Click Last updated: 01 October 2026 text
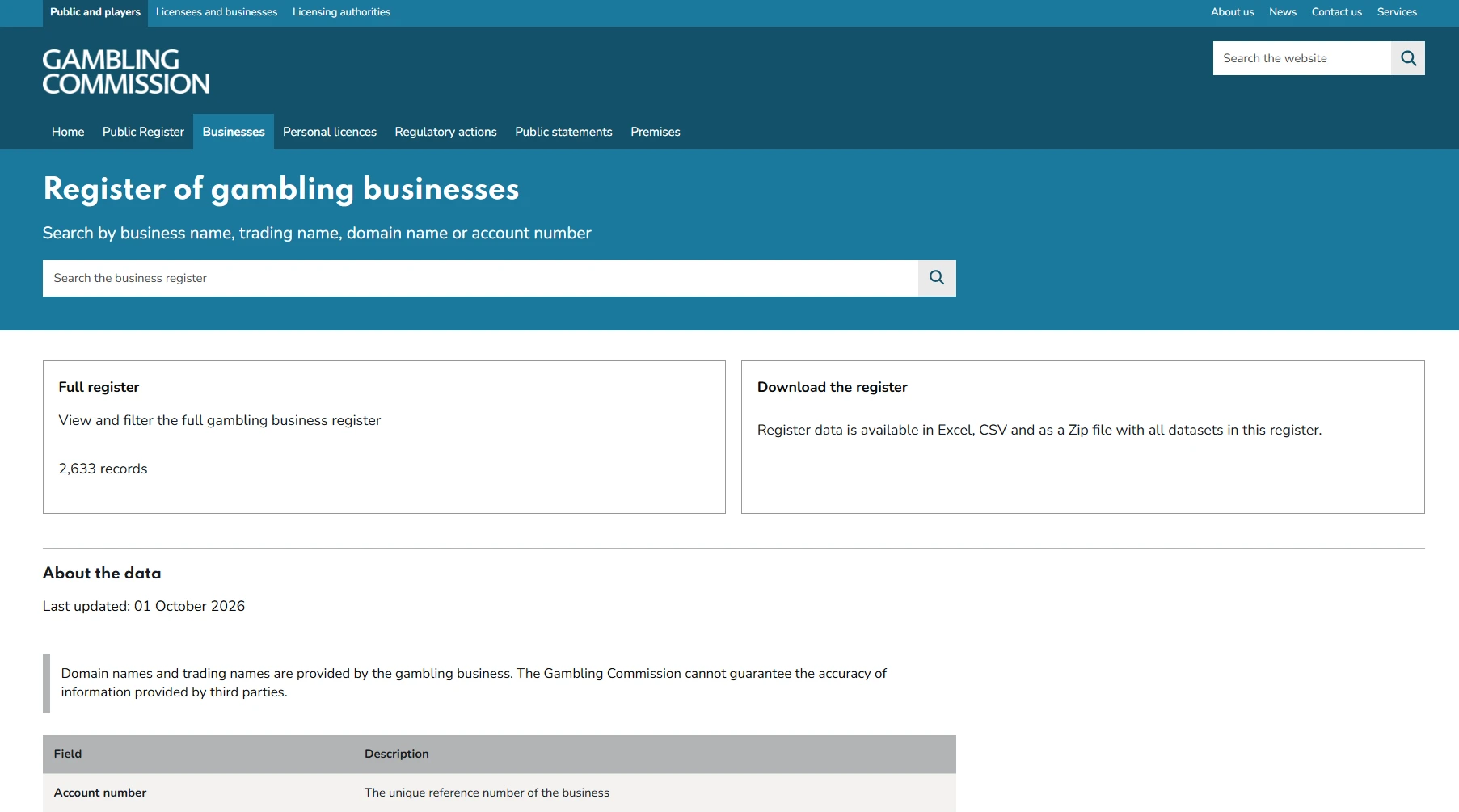Viewport: 1459px width, 812px height. (144, 606)
